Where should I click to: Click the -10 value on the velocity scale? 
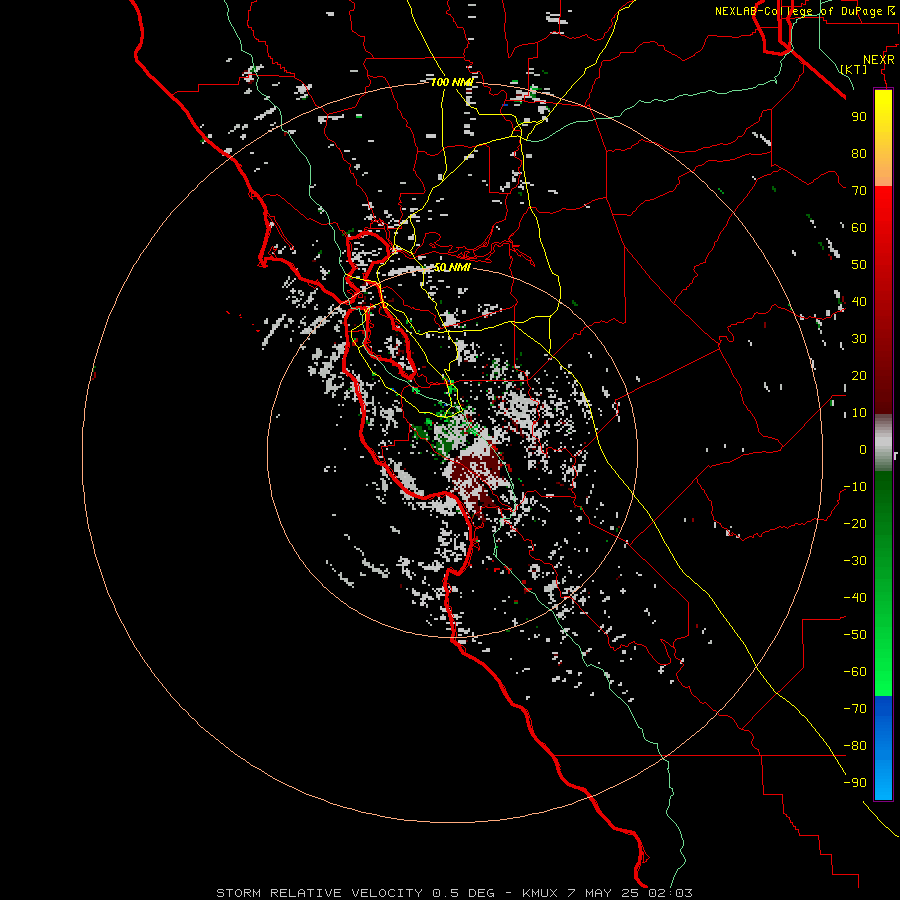tap(855, 487)
